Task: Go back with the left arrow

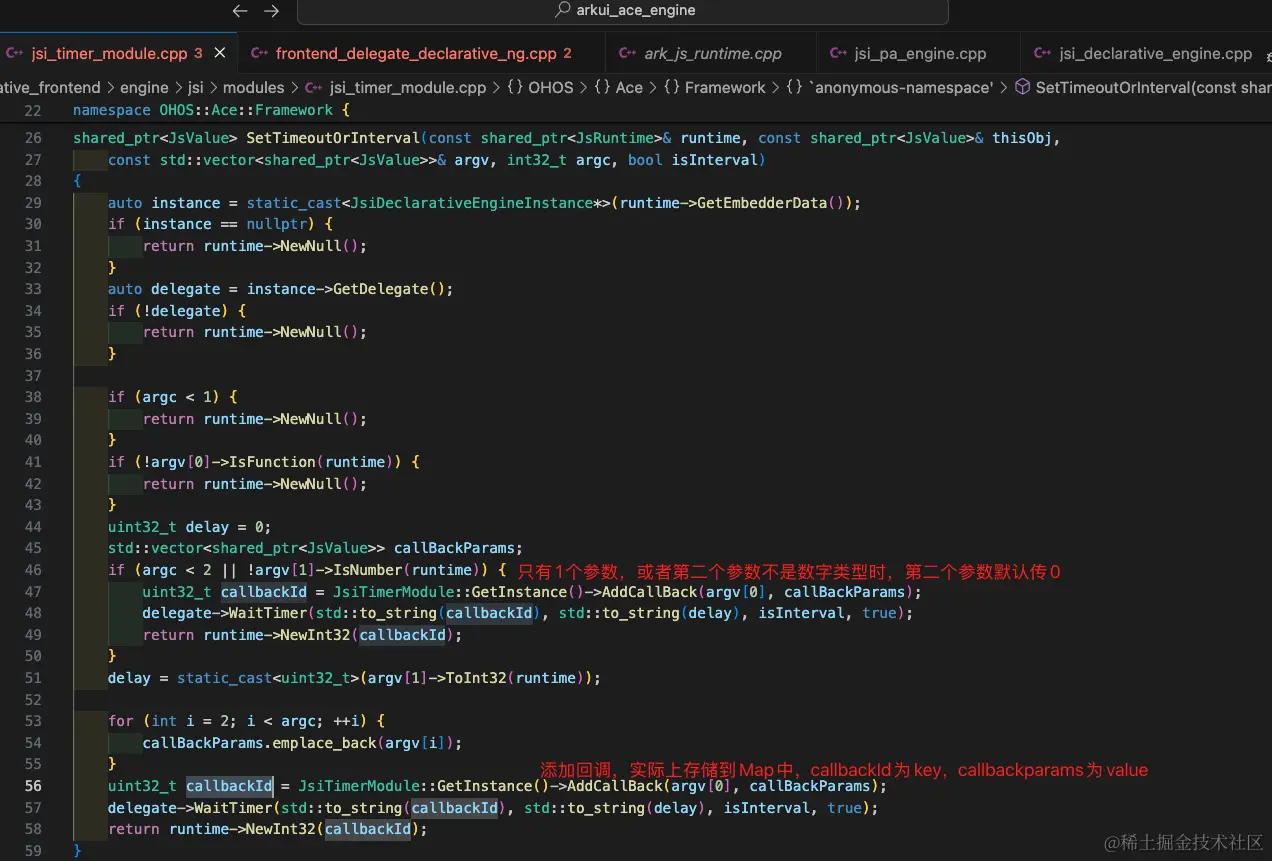Action: pos(239,11)
